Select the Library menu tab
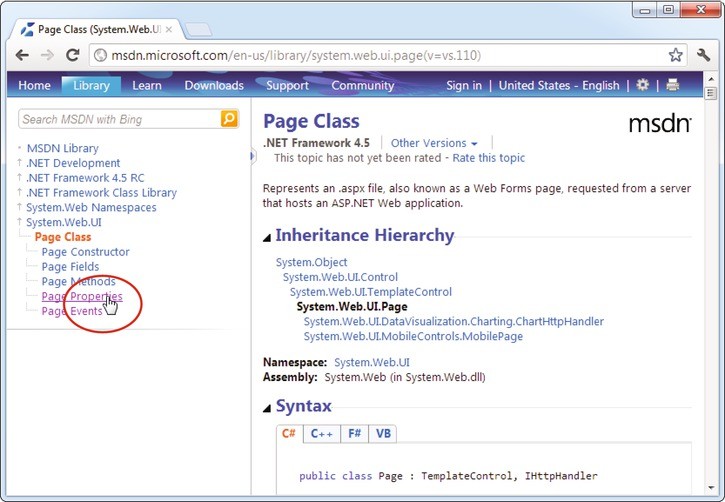Image resolution: width=725 pixels, height=502 pixels. [x=91, y=86]
